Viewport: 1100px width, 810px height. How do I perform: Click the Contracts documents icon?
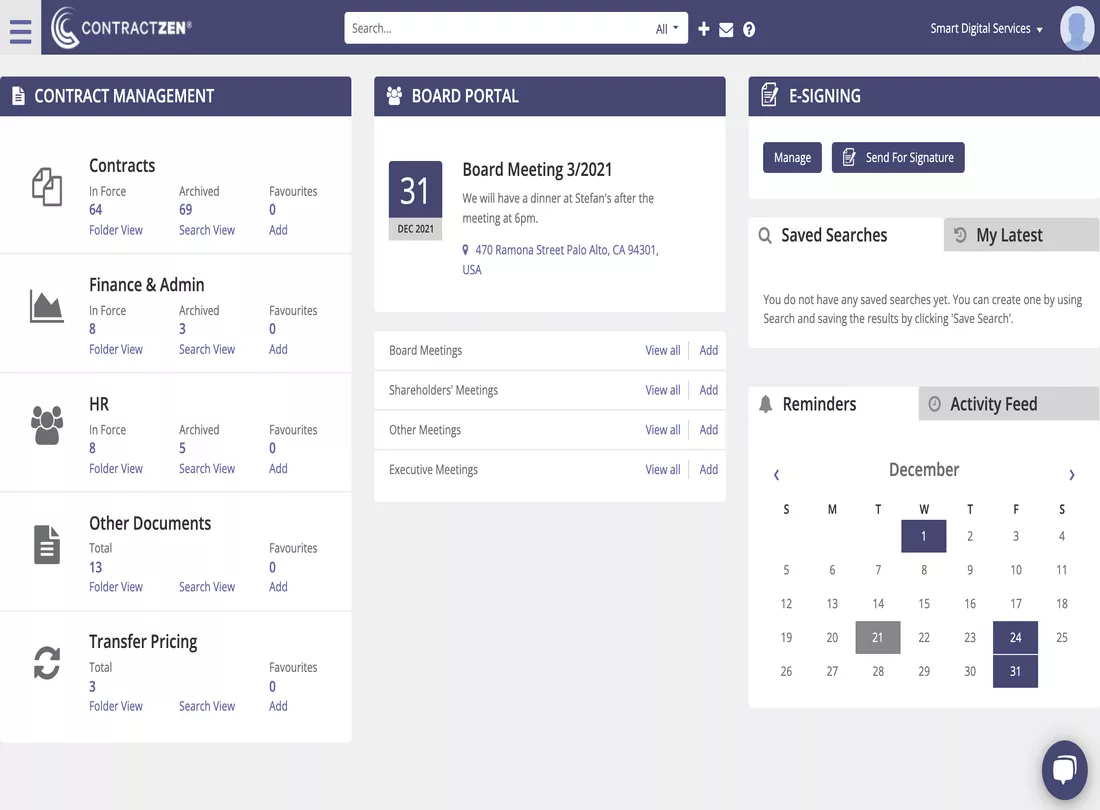[47, 187]
